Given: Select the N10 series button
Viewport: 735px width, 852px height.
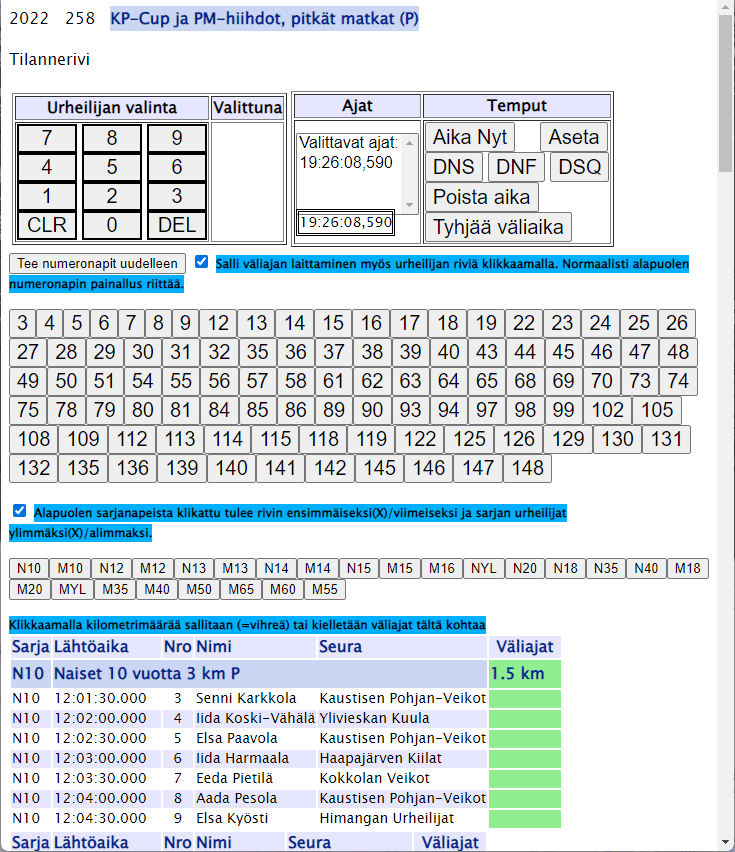Looking at the screenshot, I should click(x=29, y=568).
